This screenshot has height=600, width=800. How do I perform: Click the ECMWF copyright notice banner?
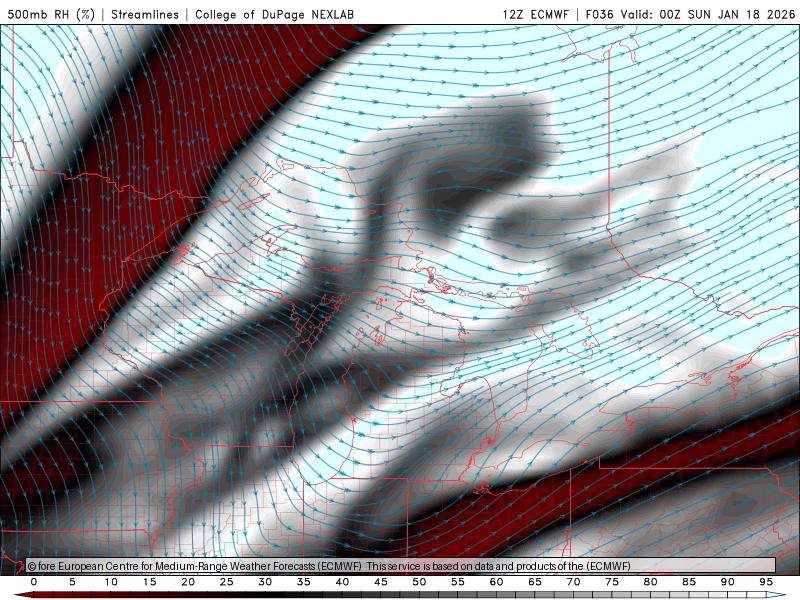(401, 566)
